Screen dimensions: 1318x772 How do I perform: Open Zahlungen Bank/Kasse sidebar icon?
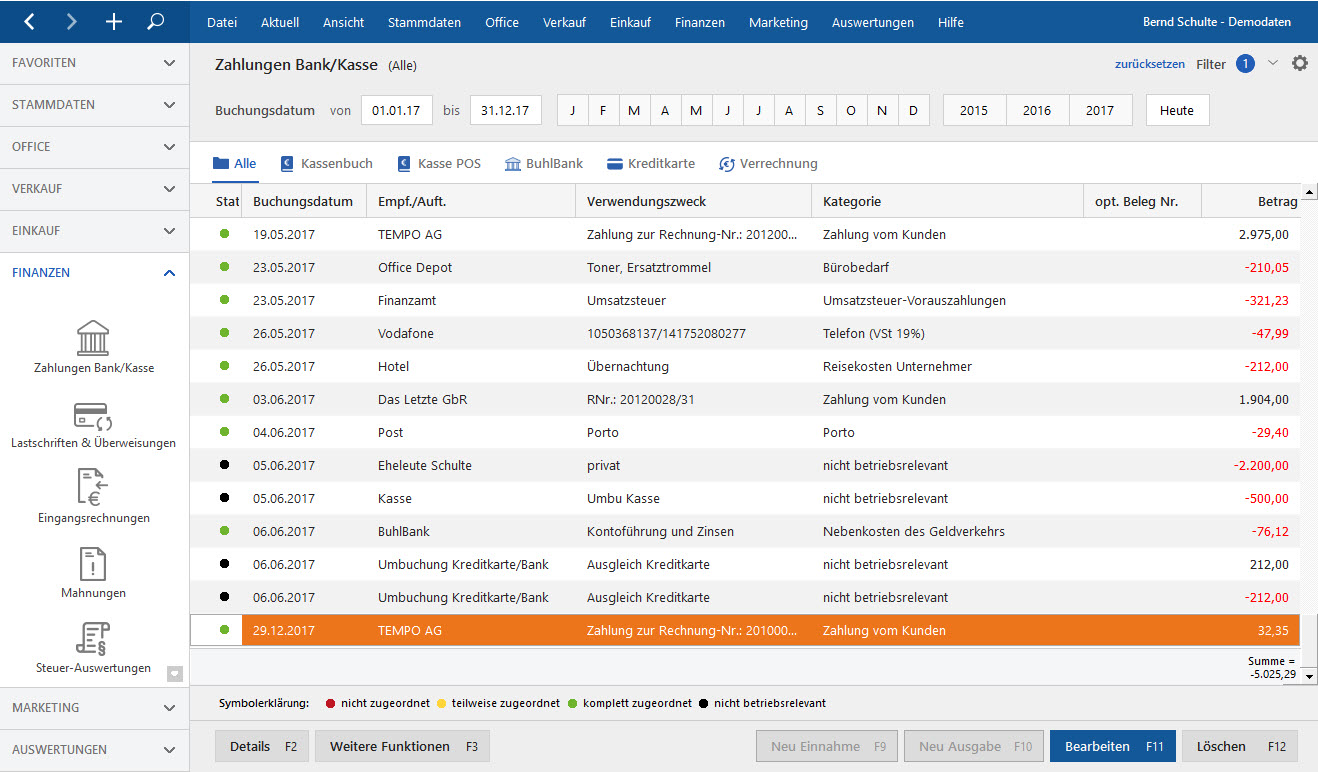pos(94,347)
